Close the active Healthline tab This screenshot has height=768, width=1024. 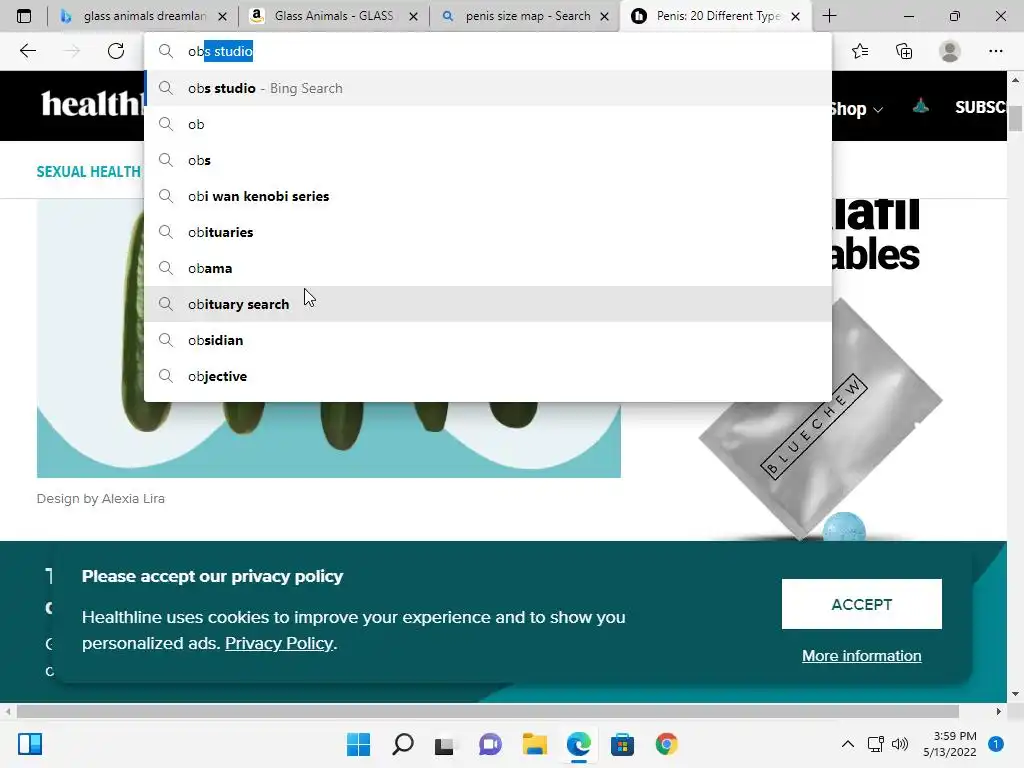click(x=795, y=16)
